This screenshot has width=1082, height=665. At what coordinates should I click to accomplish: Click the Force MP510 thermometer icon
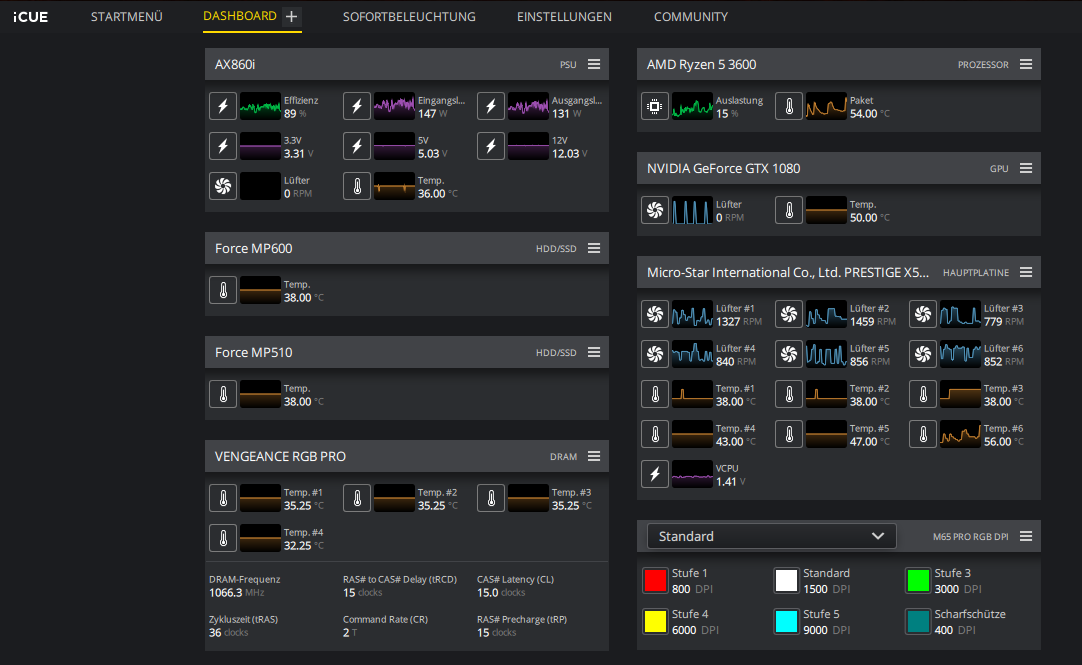pyautogui.click(x=223, y=395)
